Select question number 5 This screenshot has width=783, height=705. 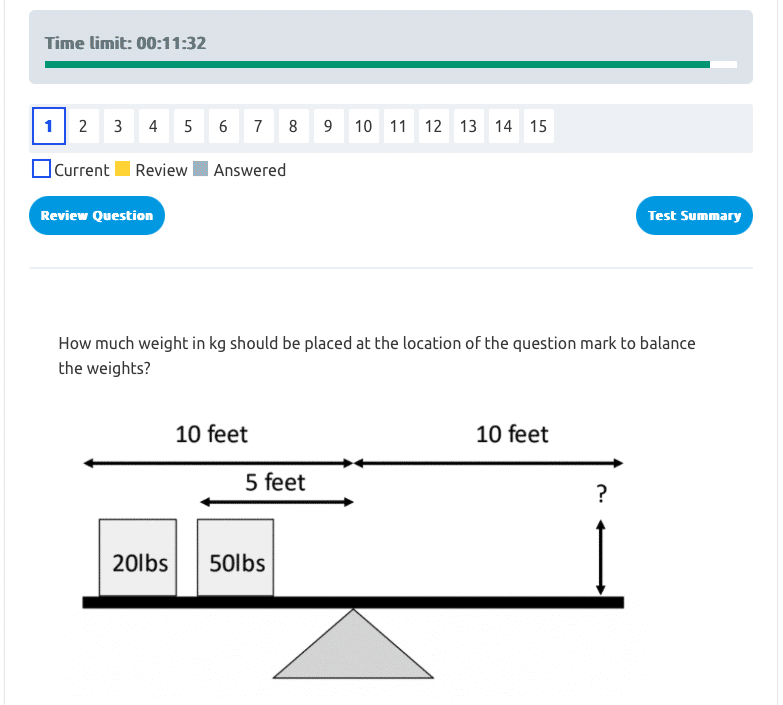[x=188, y=126]
